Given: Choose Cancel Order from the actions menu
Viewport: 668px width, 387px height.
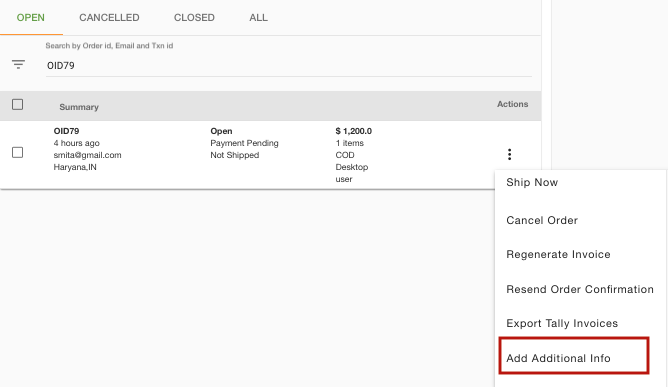Looking at the screenshot, I should coord(542,220).
